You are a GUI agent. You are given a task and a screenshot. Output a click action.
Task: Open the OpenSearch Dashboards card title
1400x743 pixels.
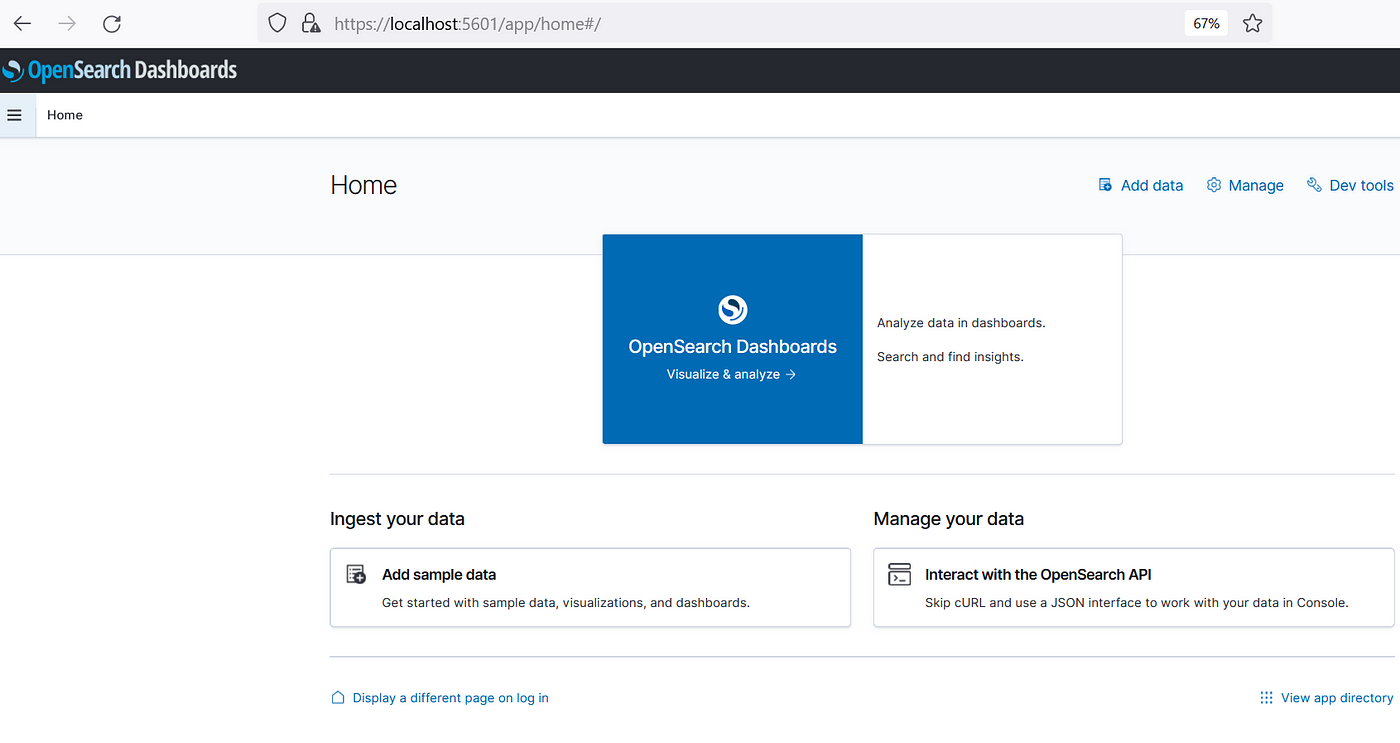point(733,347)
